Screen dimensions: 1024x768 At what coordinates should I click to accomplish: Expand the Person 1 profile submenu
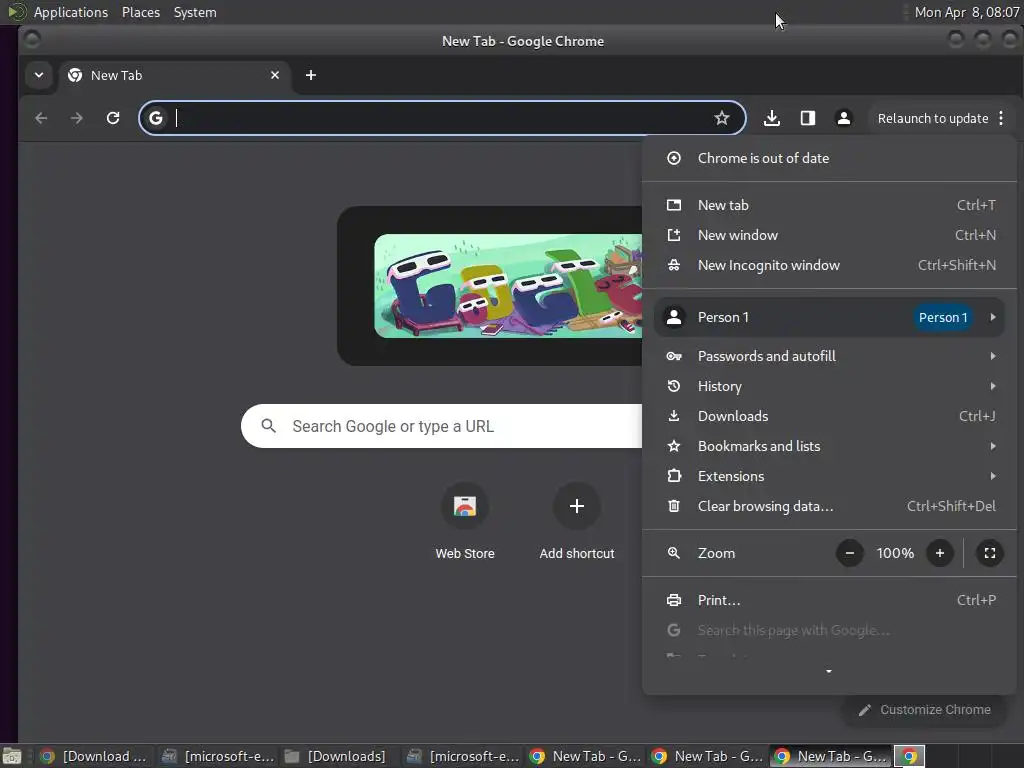coord(829,317)
